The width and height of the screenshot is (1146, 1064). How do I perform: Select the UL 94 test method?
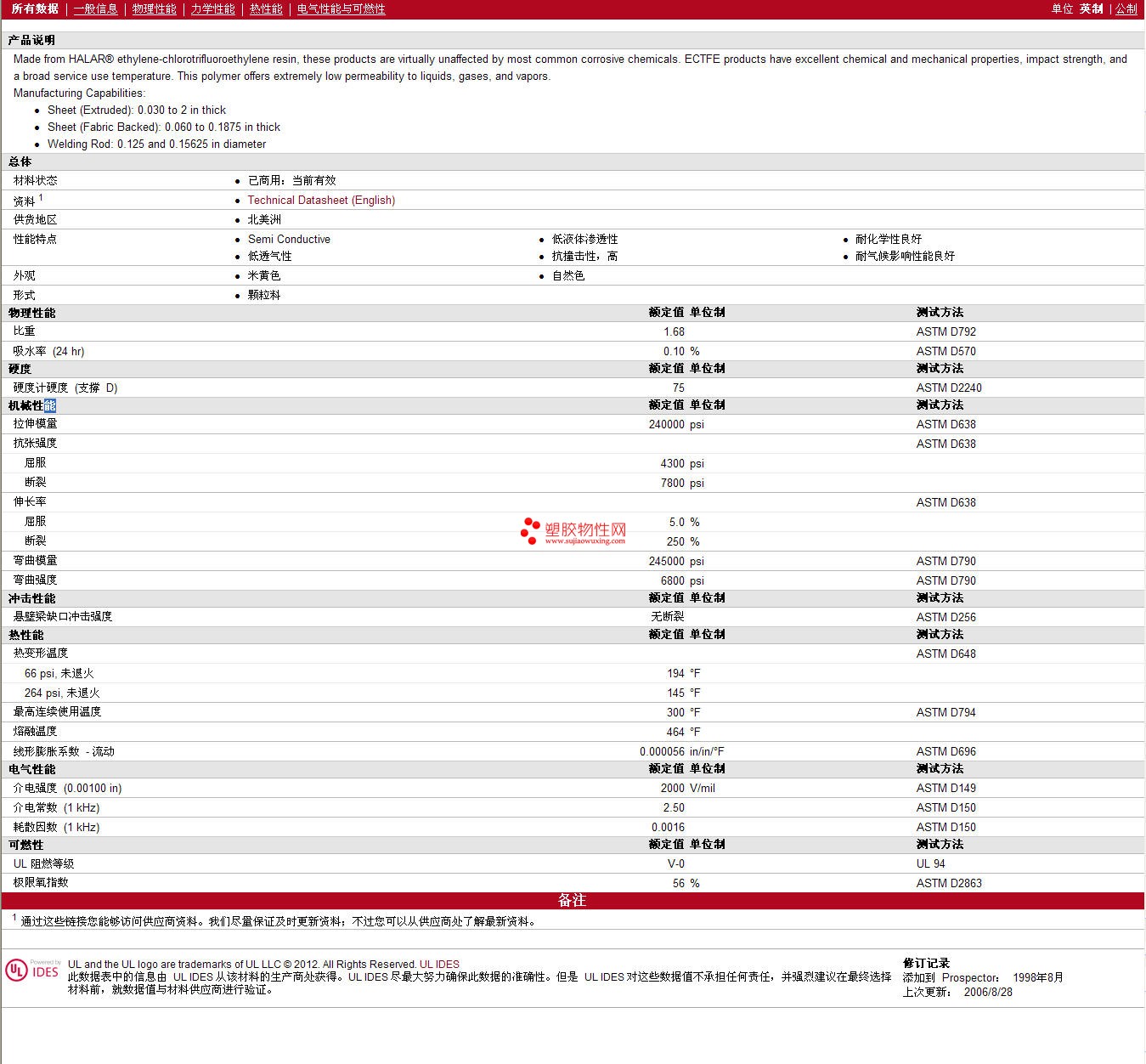tap(930, 863)
